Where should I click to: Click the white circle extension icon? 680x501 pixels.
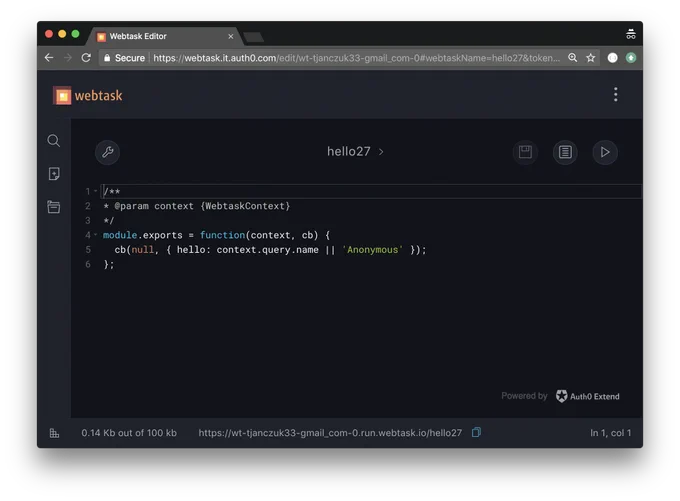pyautogui.click(x=612, y=58)
